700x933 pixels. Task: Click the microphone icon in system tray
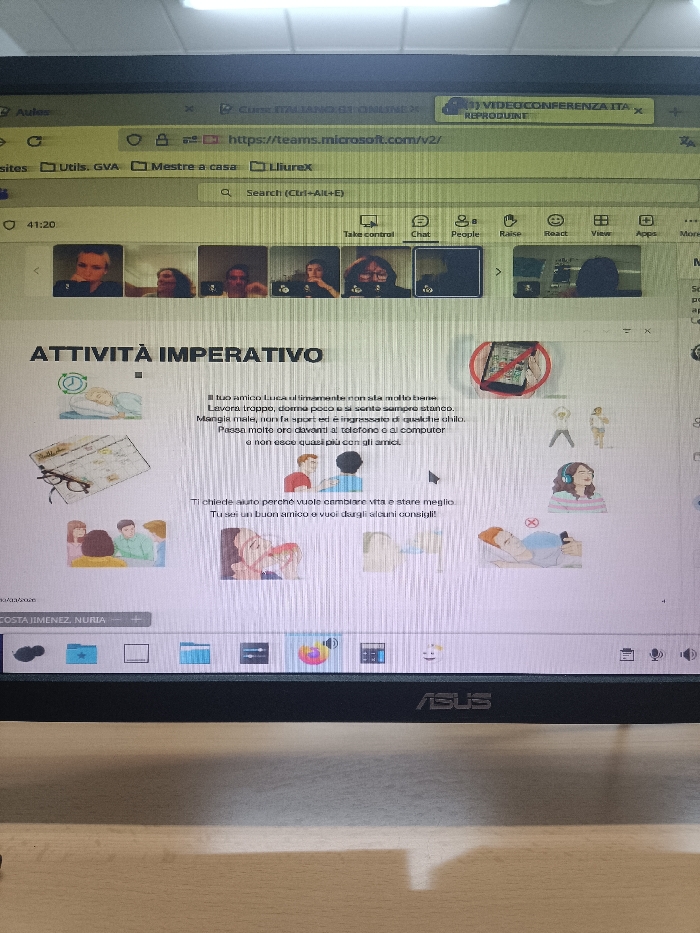656,655
